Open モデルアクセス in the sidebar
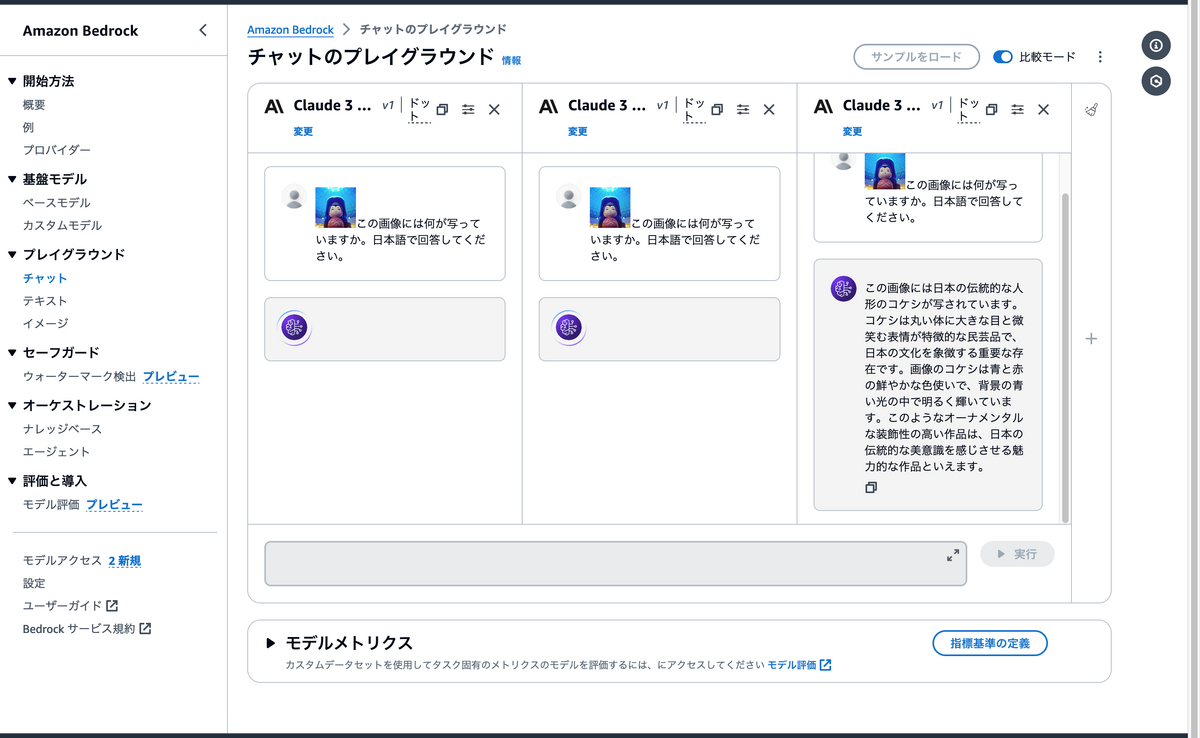1200x738 pixels. coord(62,561)
